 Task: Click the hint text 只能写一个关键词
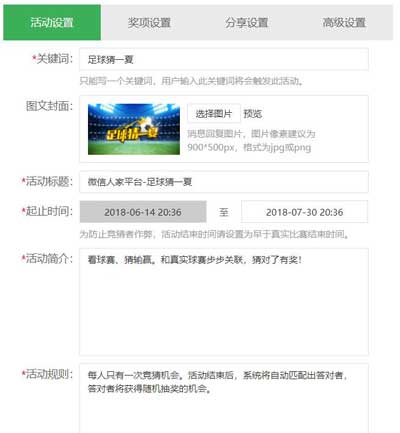116,81
